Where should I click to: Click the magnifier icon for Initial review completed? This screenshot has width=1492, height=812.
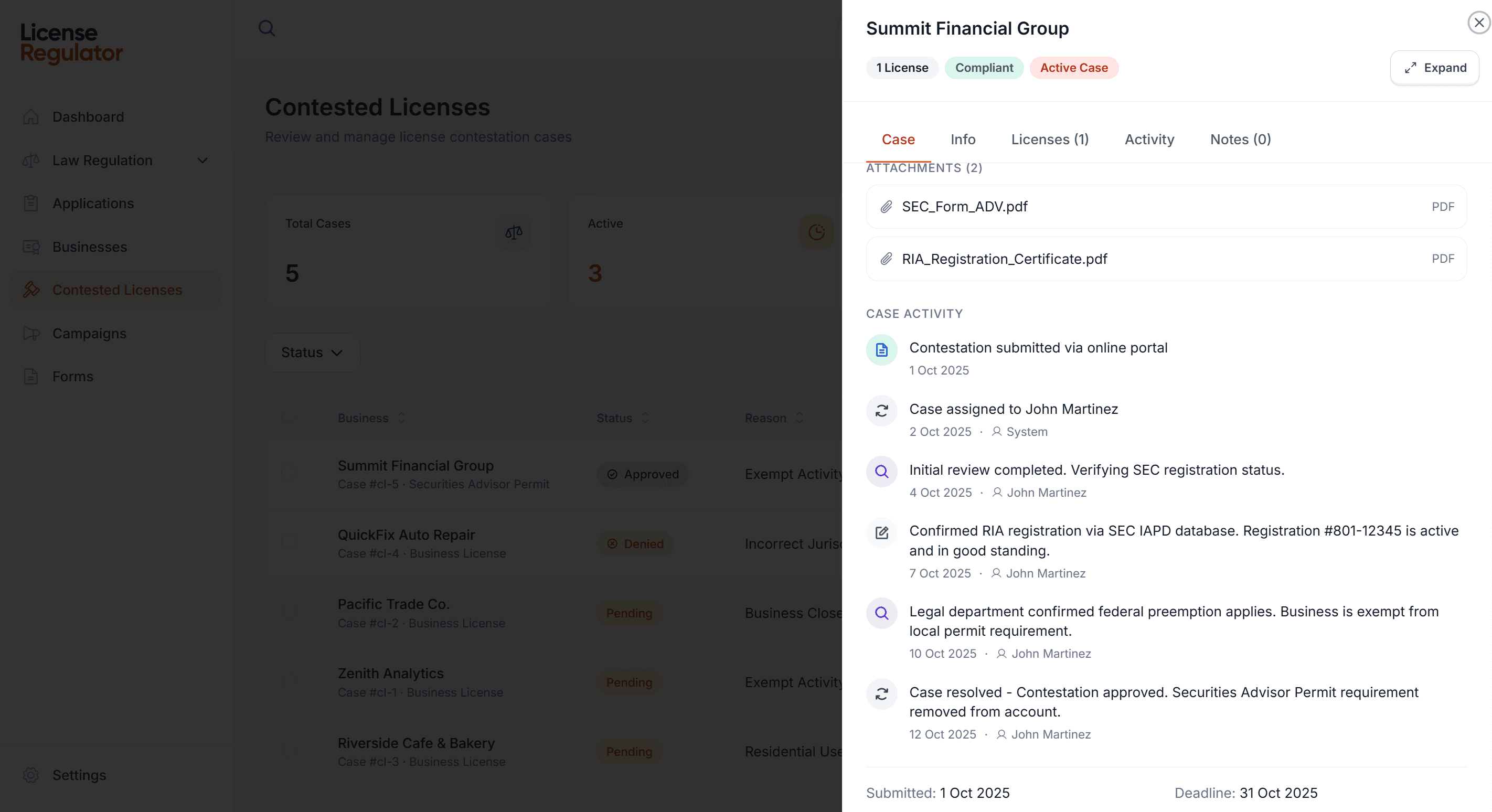pos(881,472)
